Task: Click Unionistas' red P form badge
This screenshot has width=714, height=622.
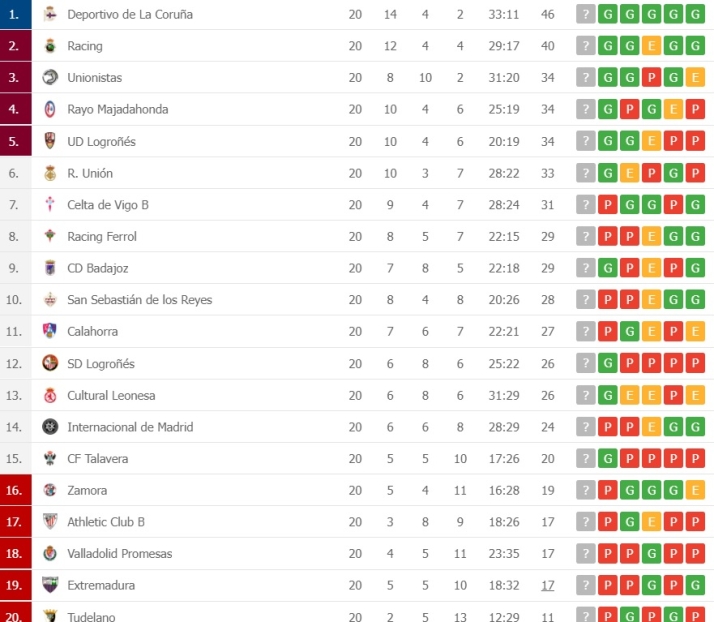Action: click(652, 77)
